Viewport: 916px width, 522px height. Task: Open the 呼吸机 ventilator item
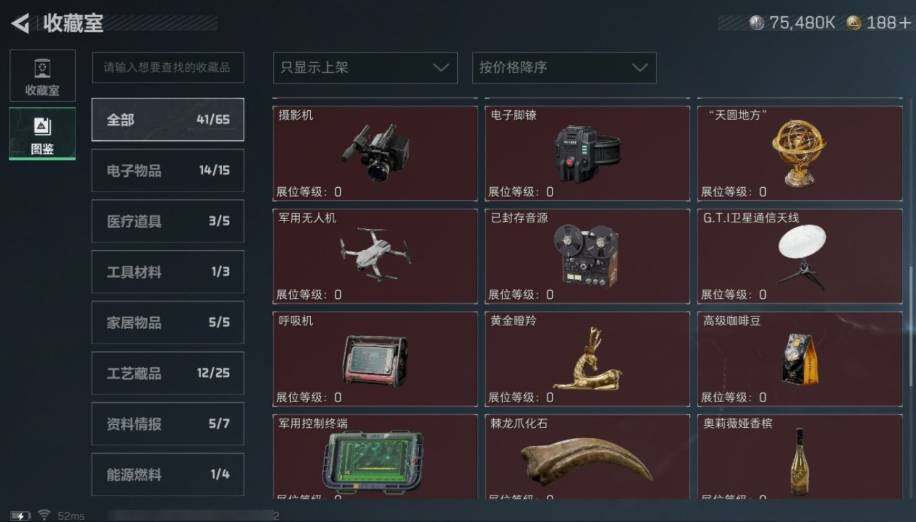point(375,359)
